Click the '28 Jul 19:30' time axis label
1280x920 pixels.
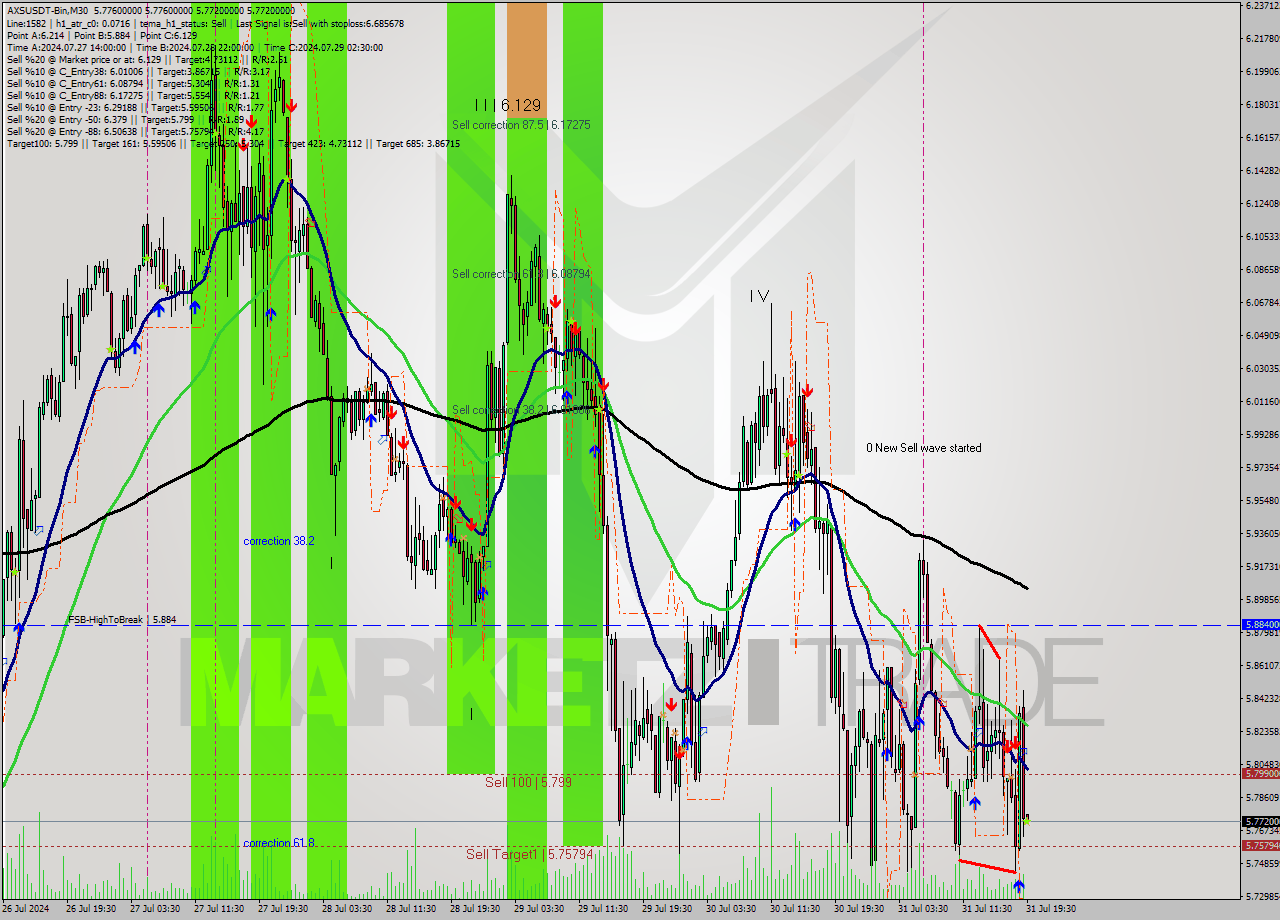(x=475, y=909)
